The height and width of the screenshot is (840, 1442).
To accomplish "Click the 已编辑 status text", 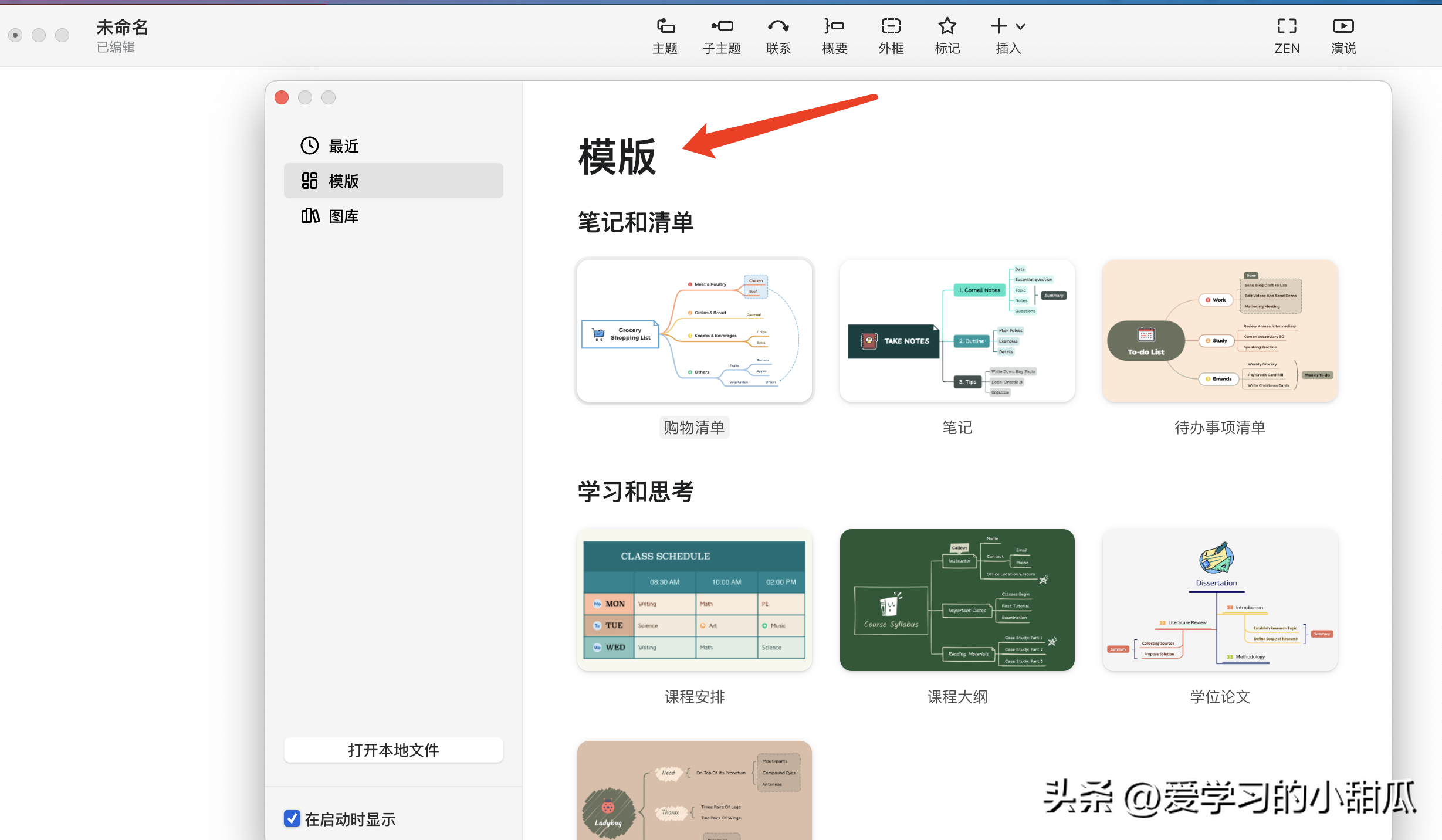I will 116,48.
